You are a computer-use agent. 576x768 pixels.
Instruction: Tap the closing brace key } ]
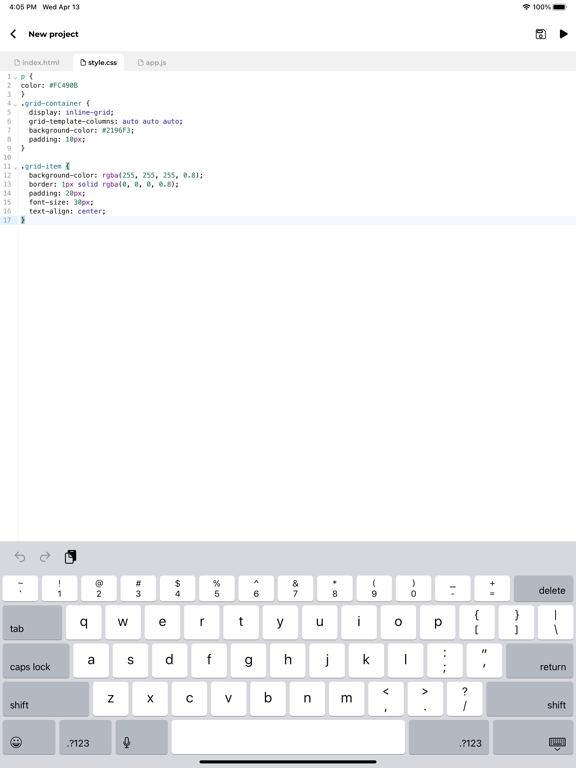pyautogui.click(x=516, y=622)
